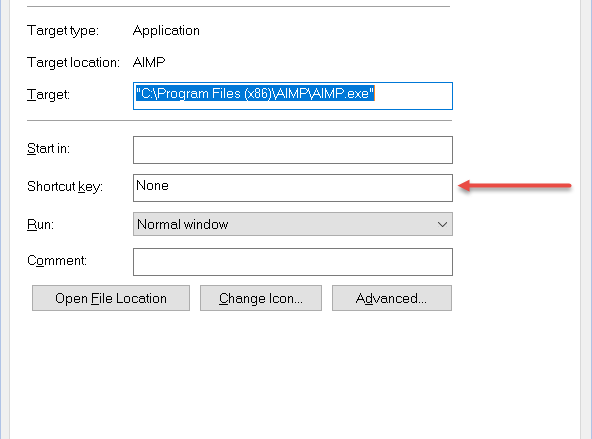Click the Shortcut key field showing None
592x439 pixels.
point(293,188)
